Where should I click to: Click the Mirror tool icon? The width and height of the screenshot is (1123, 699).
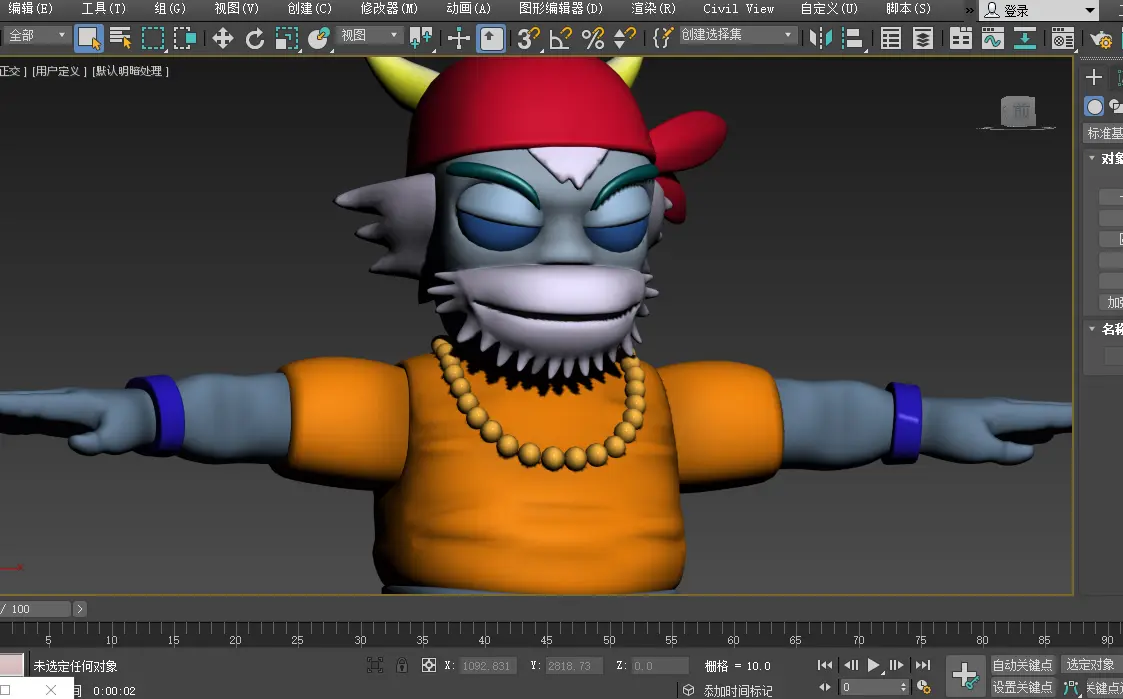click(821, 39)
